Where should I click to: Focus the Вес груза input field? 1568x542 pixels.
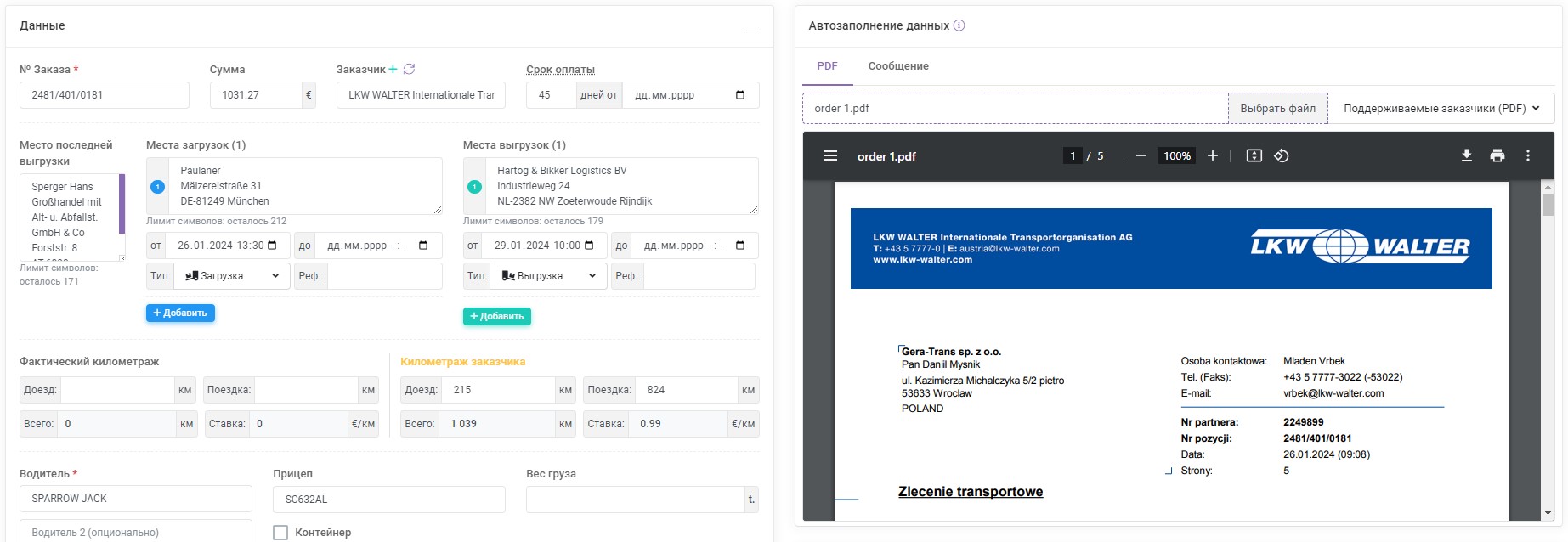[x=636, y=500]
